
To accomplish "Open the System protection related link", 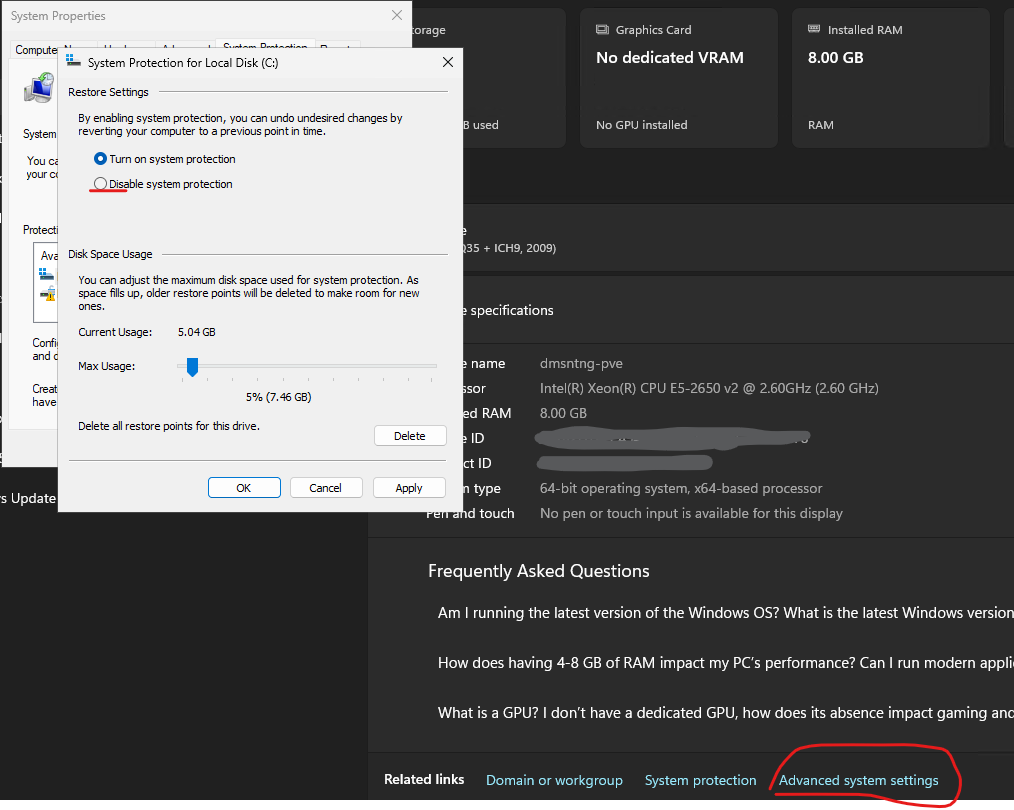I will pos(700,780).
